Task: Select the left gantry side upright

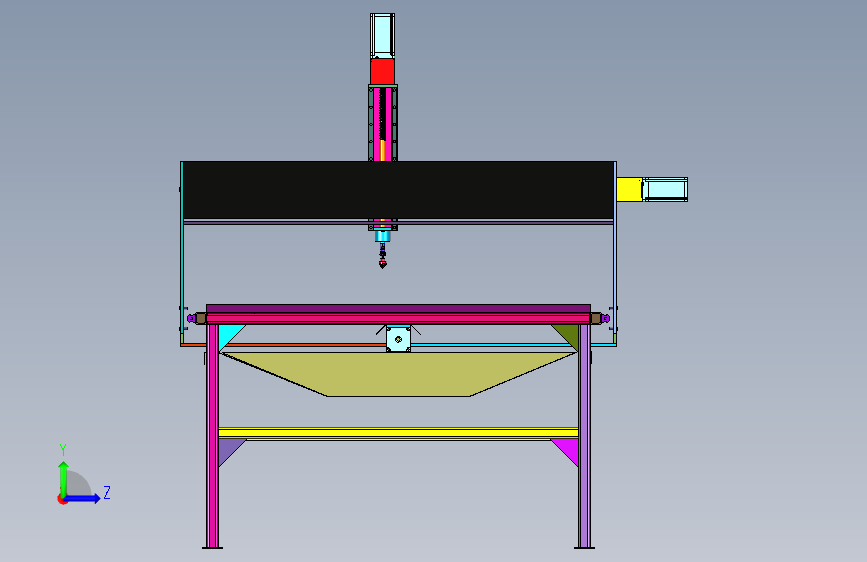Action: point(182,253)
